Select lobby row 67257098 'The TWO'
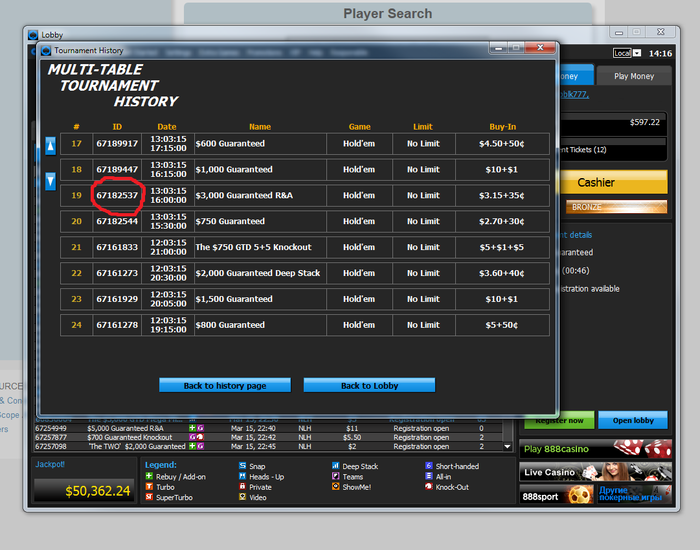This screenshot has height=550, width=700. click(268, 446)
